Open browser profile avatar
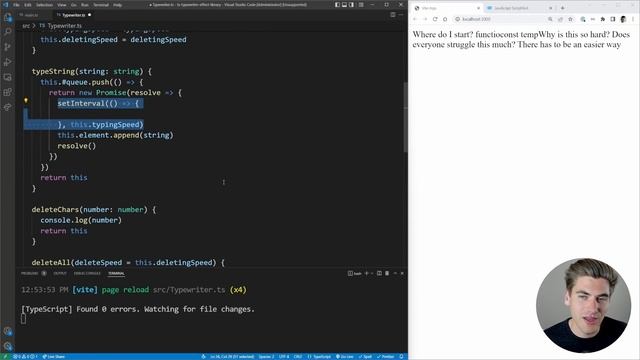Viewport: 640px width, 360px height. tap(623, 19)
